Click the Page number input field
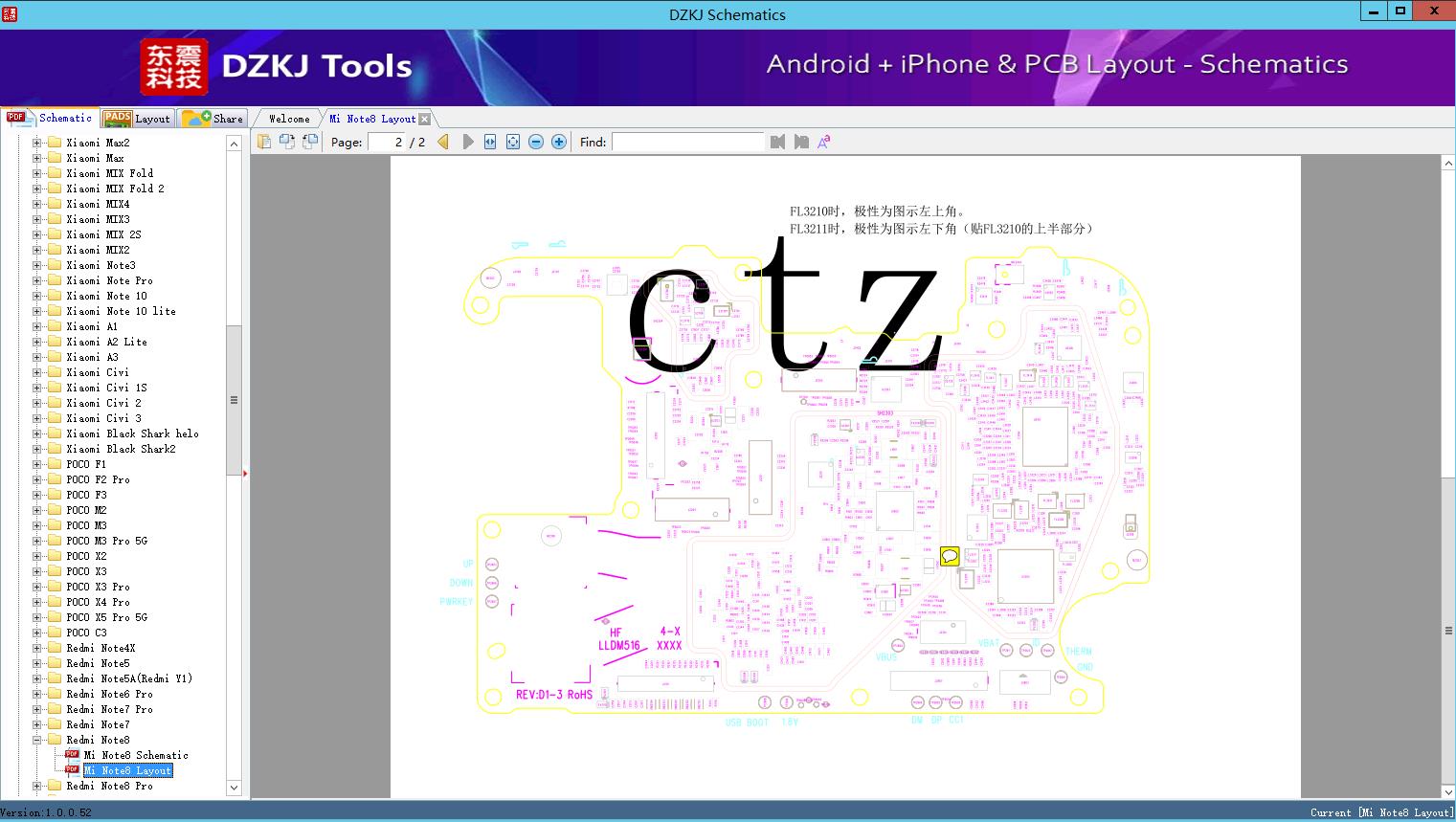Image resolution: width=1456 pixels, height=822 pixels. point(387,142)
